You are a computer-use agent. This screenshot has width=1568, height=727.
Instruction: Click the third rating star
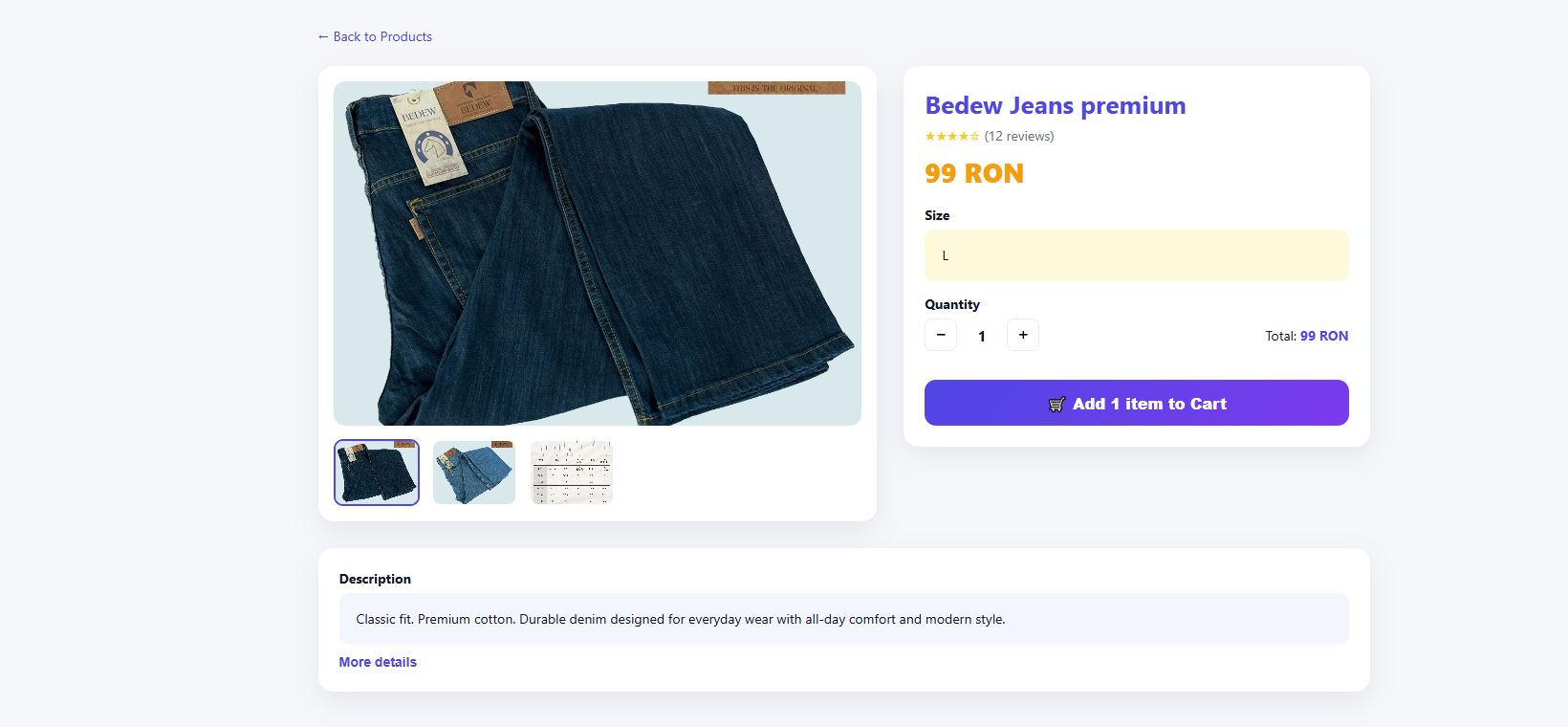pos(952,137)
